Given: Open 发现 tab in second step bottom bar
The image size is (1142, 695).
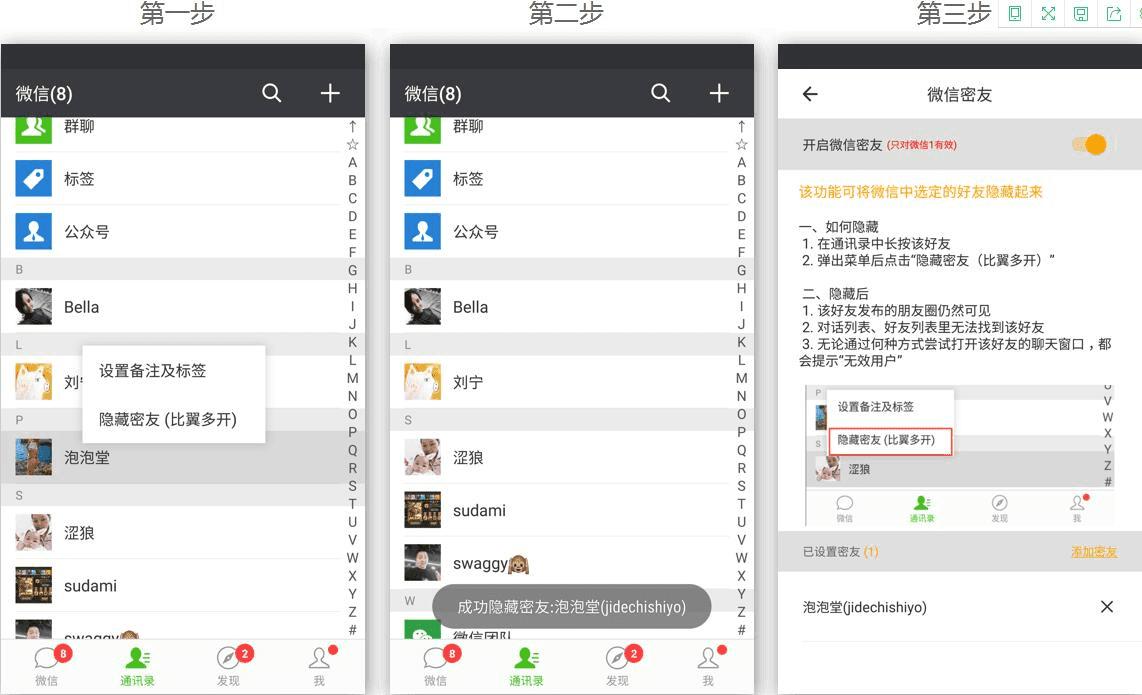Looking at the screenshot, I should click(618, 666).
